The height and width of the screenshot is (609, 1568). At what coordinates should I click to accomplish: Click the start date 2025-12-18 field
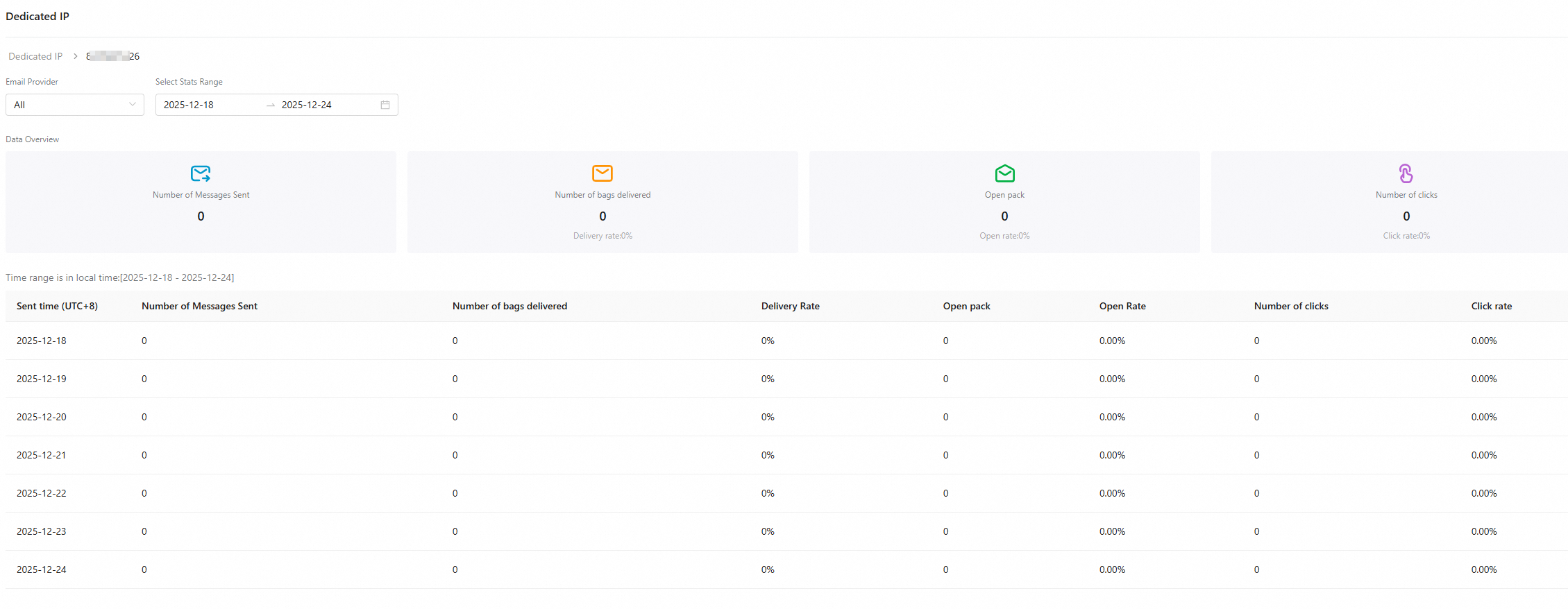pos(201,105)
